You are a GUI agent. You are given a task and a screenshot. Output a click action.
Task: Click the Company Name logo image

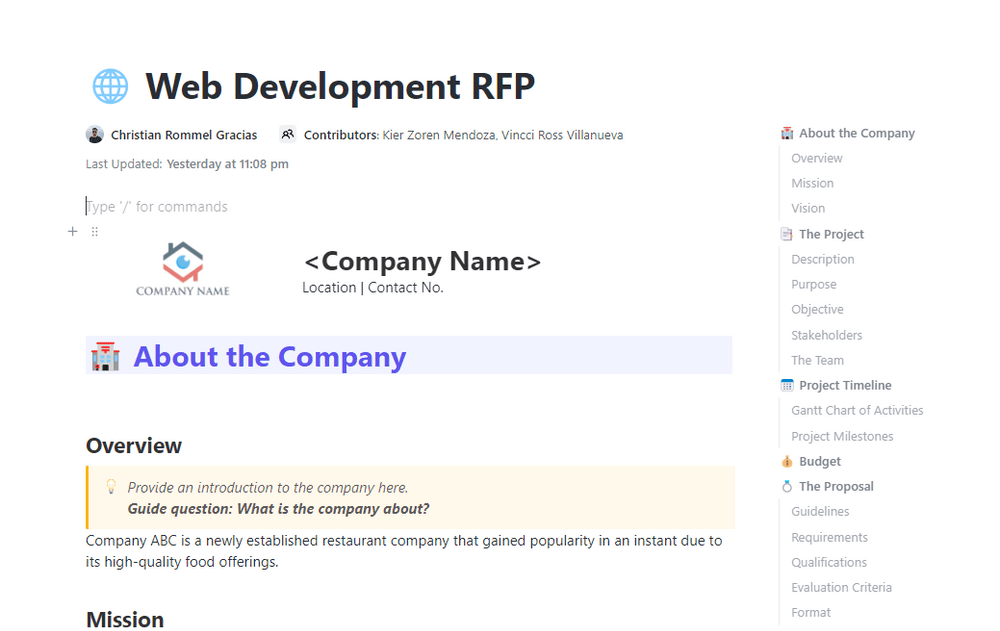[183, 268]
